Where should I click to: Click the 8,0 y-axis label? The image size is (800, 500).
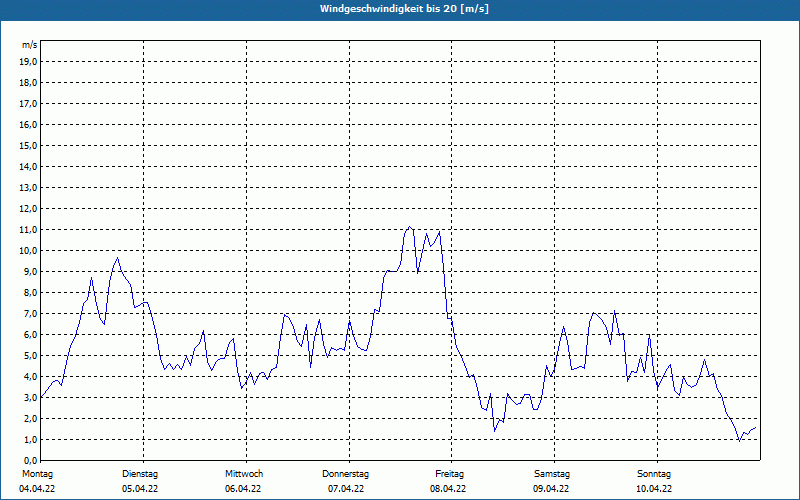pyautogui.click(x=31, y=292)
